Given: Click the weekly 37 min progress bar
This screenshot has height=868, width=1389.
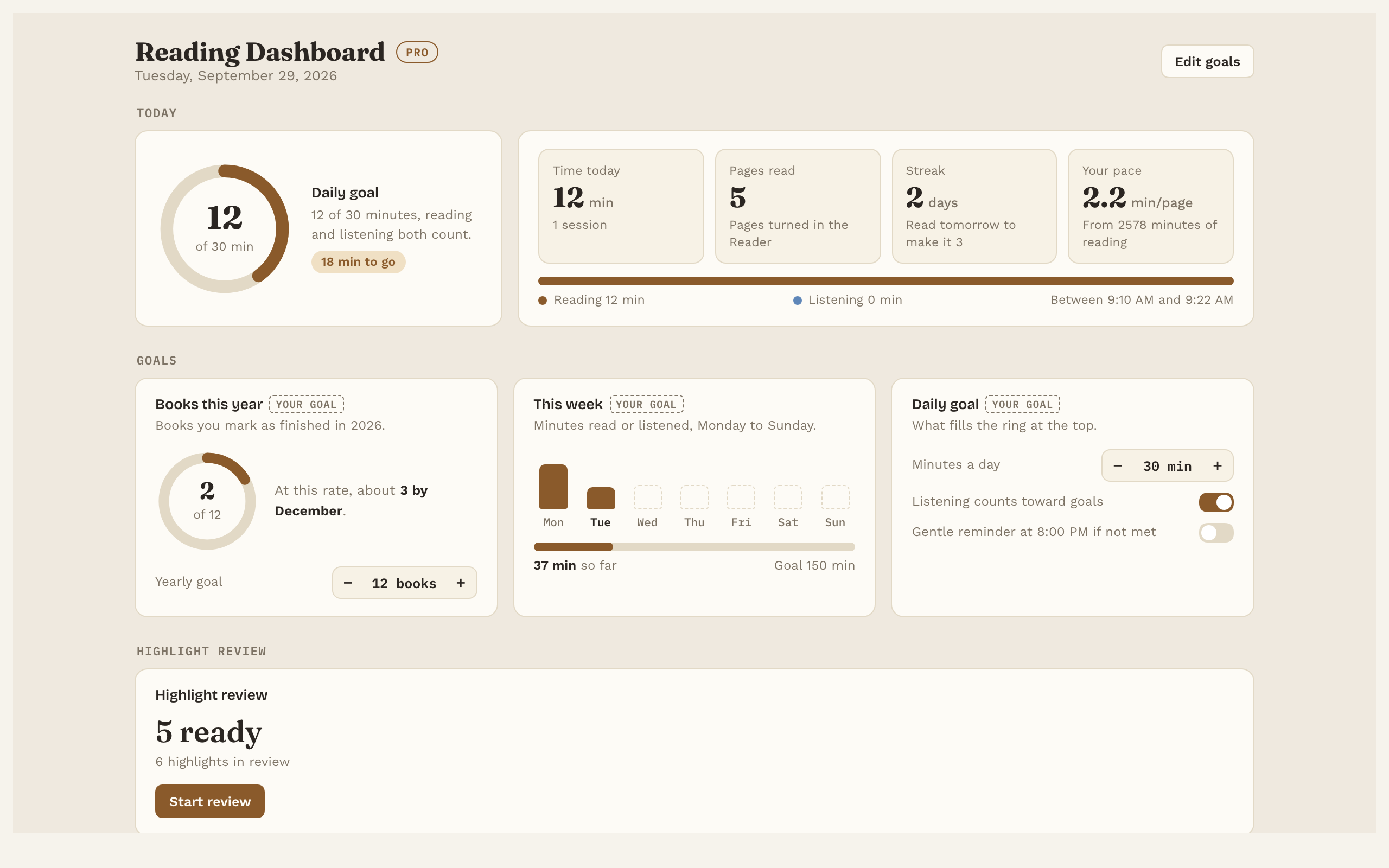Looking at the screenshot, I should click(694, 546).
